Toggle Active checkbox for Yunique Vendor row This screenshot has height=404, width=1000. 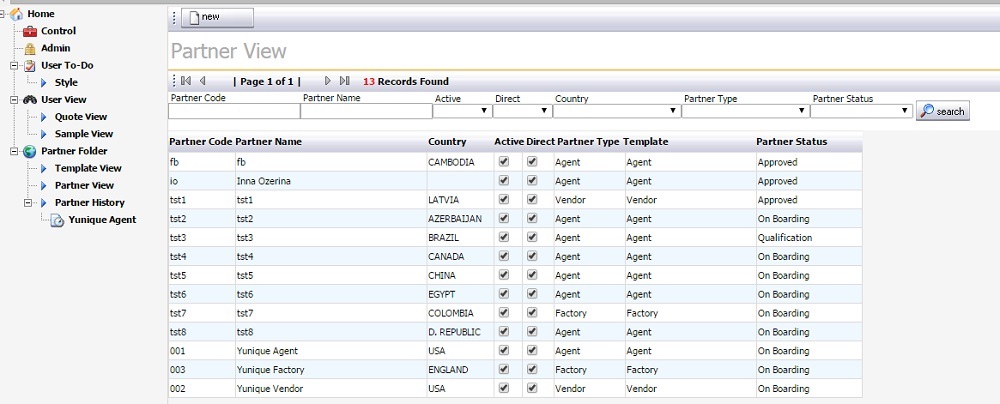504,388
